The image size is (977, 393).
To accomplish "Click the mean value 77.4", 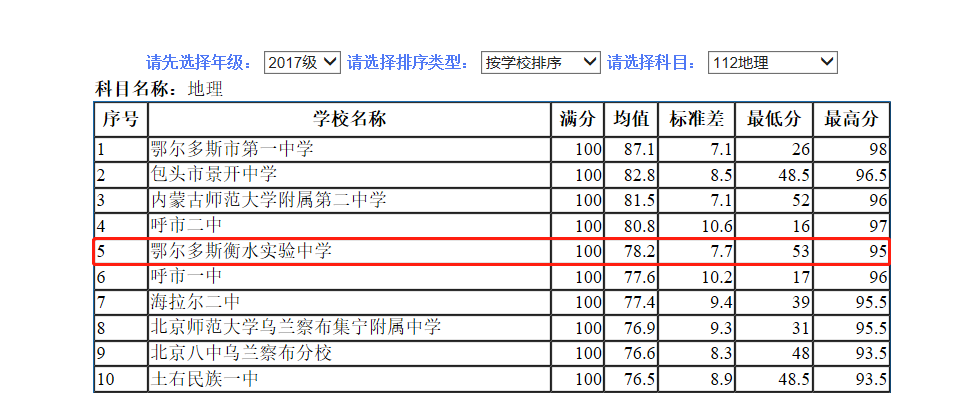I will (639, 303).
